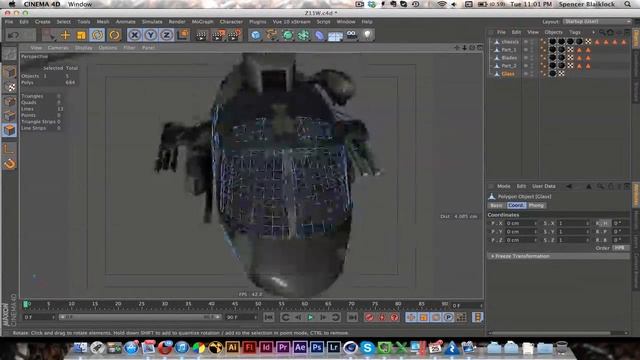Click the first material tag on Glass
The width and height of the screenshot is (640, 360).
(x=553, y=74)
